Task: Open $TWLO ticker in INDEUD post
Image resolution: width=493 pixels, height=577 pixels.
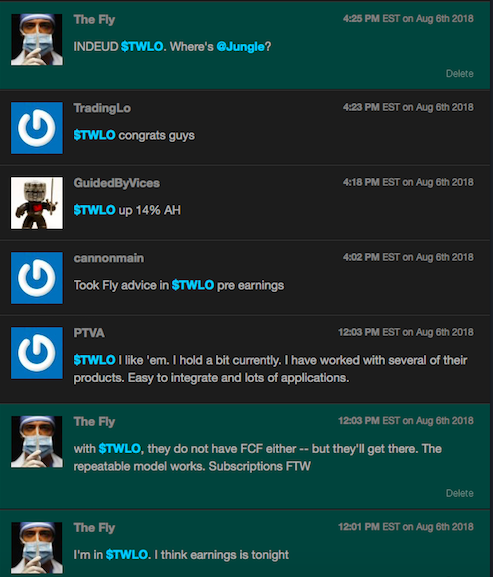Action: click(142, 47)
